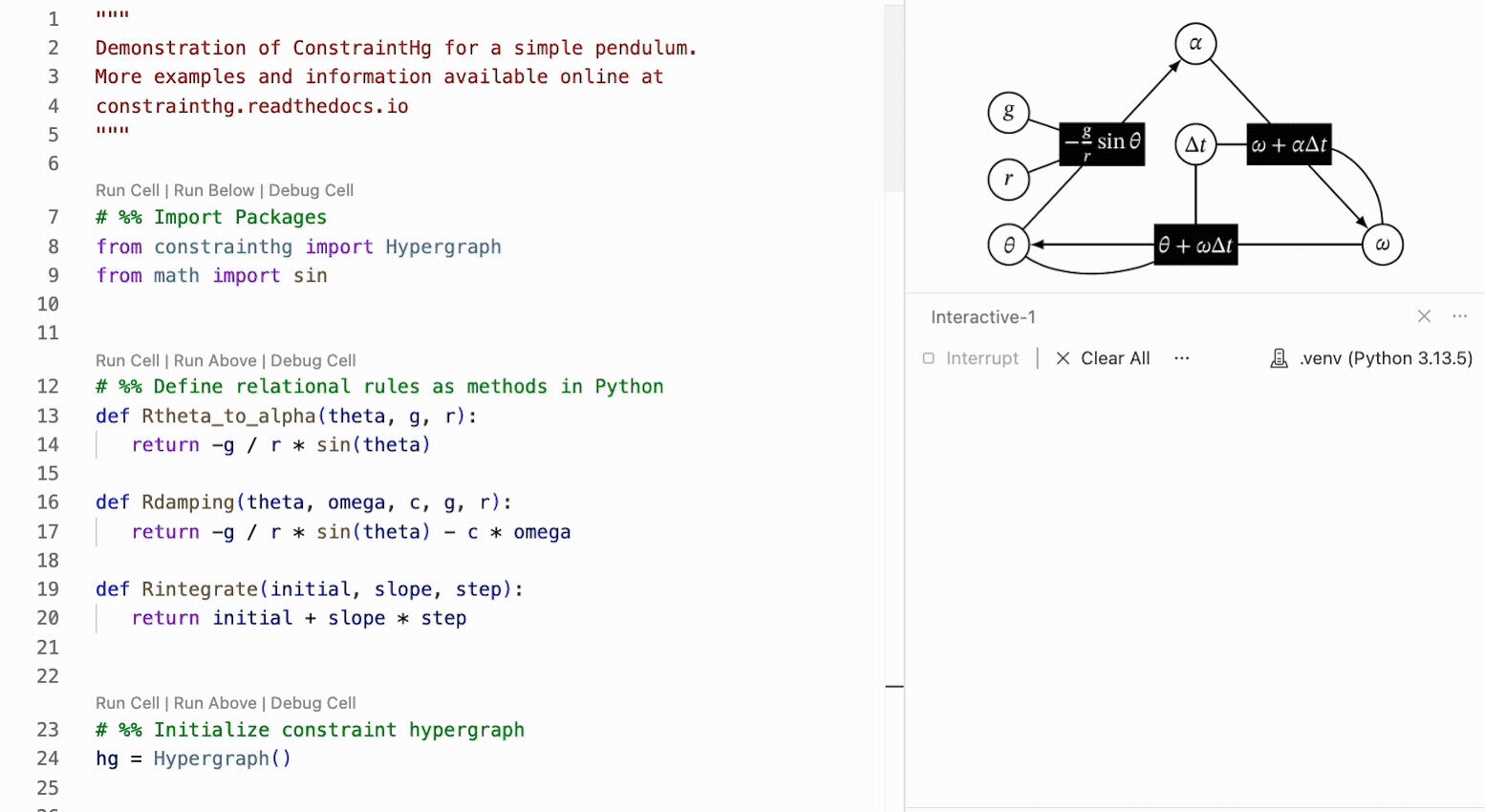Viewport: 1485px width, 812px height.
Task: Debug the Import Packages cell
Action: (311, 190)
